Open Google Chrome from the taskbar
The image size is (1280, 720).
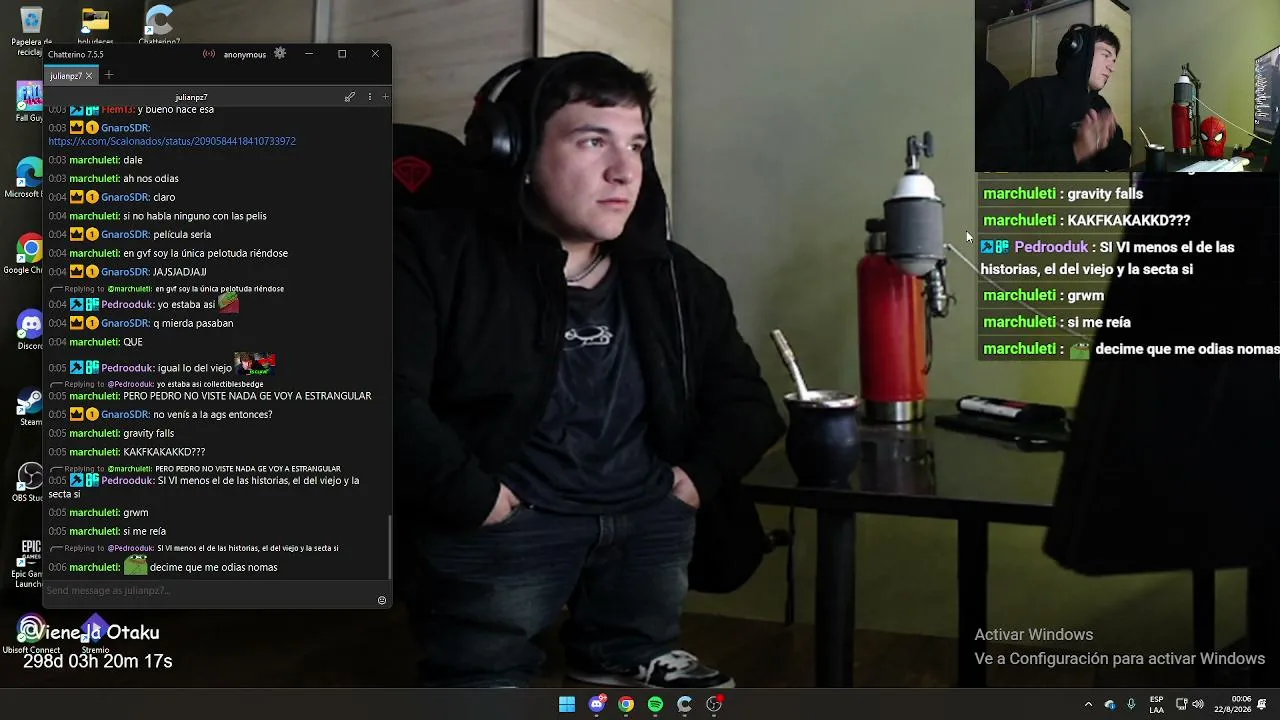(626, 704)
